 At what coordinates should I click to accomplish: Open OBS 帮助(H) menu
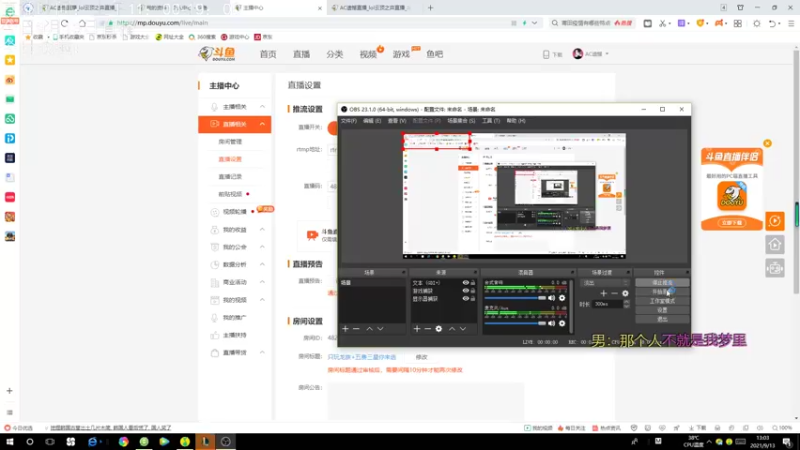click(x=516, y=121)
